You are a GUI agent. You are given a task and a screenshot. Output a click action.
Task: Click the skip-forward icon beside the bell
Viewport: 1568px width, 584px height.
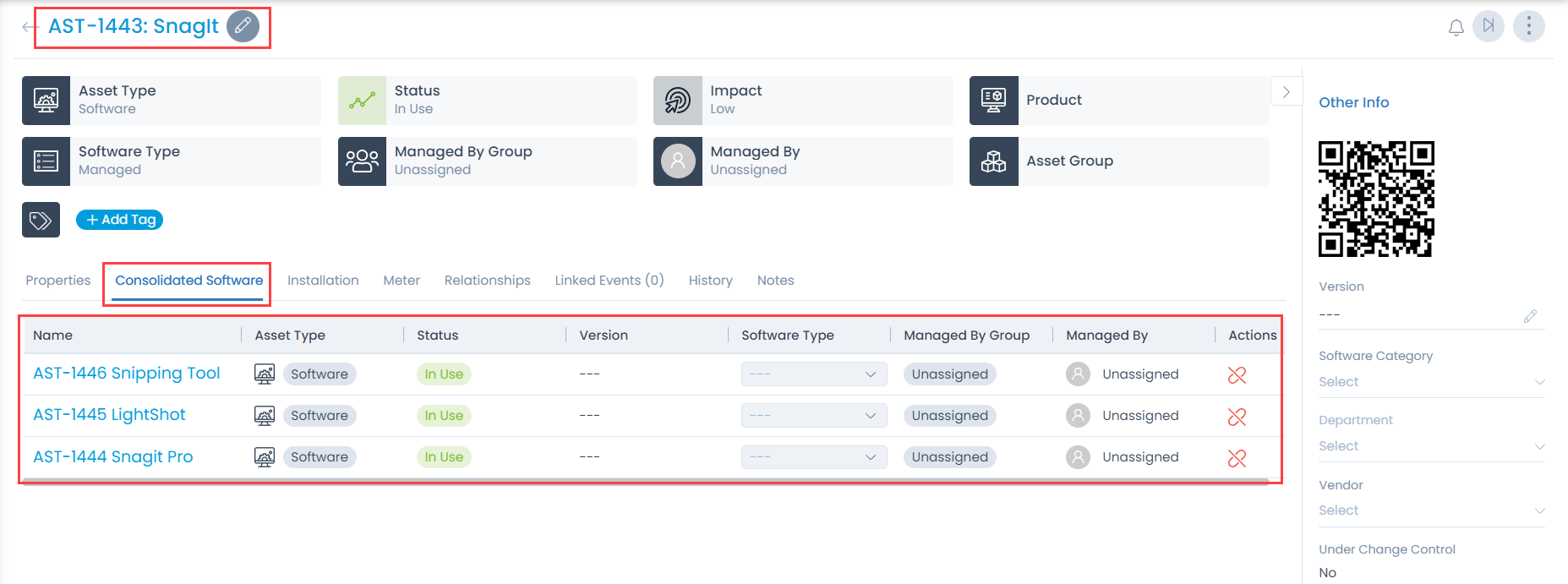pos(1489,26)
